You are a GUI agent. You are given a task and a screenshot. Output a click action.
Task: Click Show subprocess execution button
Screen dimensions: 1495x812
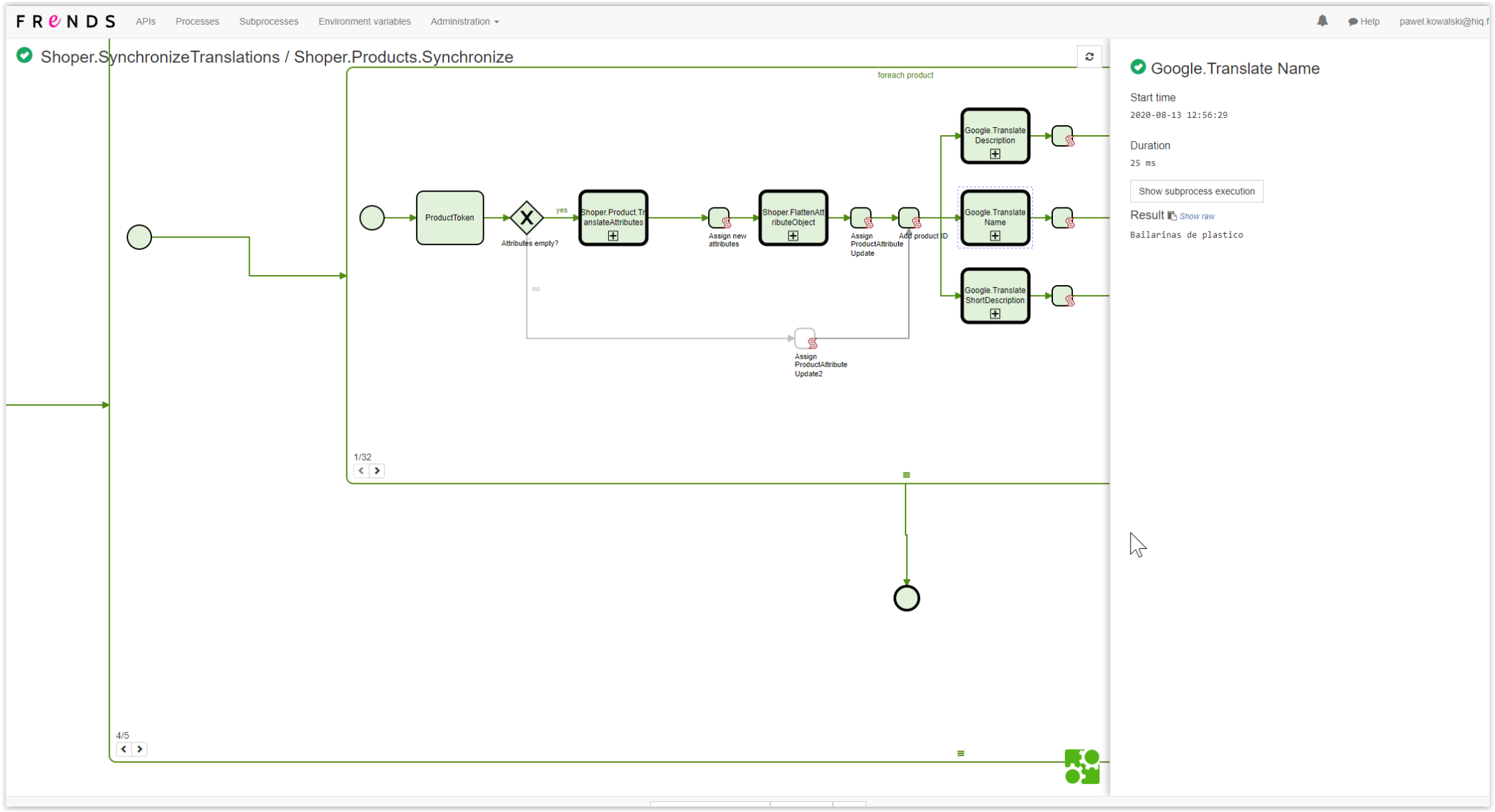(1196, 191)
